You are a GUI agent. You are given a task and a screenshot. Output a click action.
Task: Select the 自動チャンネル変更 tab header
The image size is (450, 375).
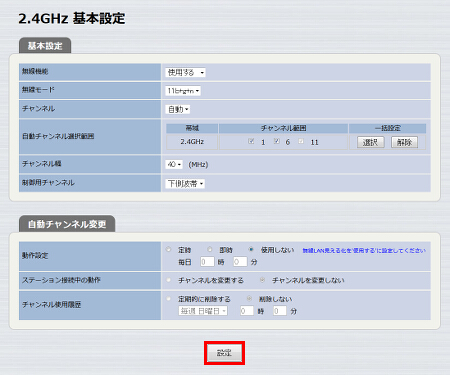[x=67, y=224]
